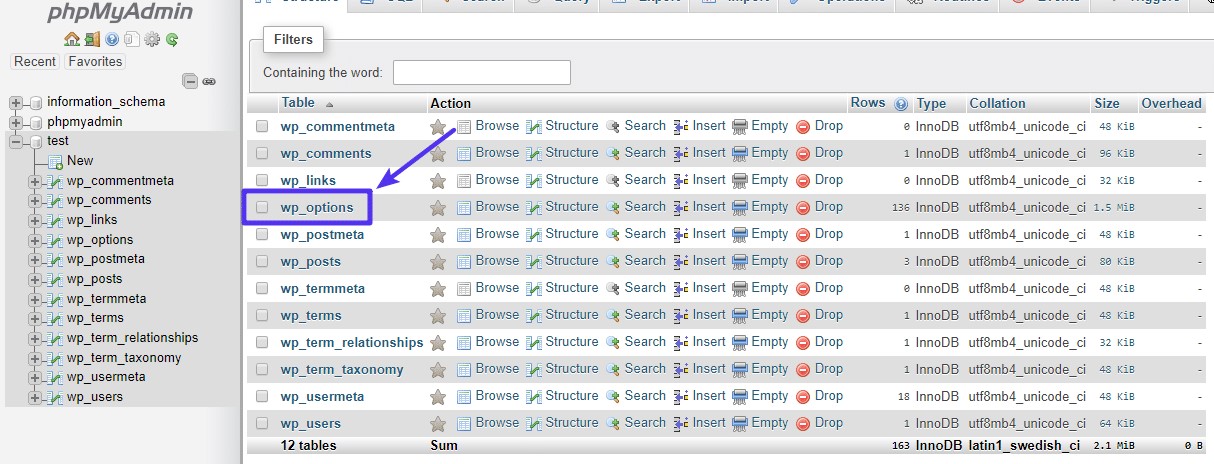Expand phpmyadmin database in tree

(x=16, y=122)
